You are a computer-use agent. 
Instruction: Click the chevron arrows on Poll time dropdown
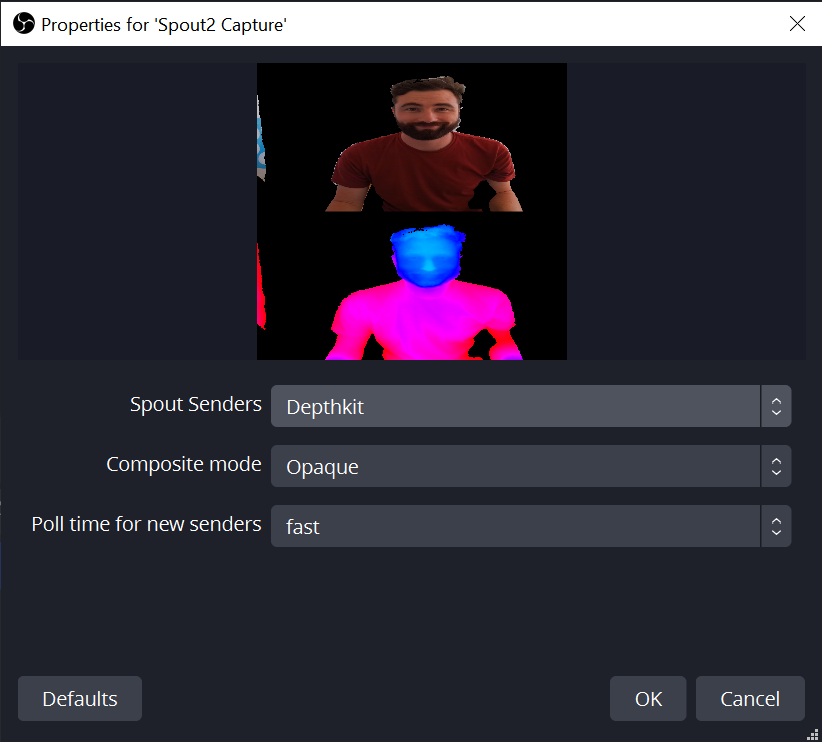tap(777, 525)
